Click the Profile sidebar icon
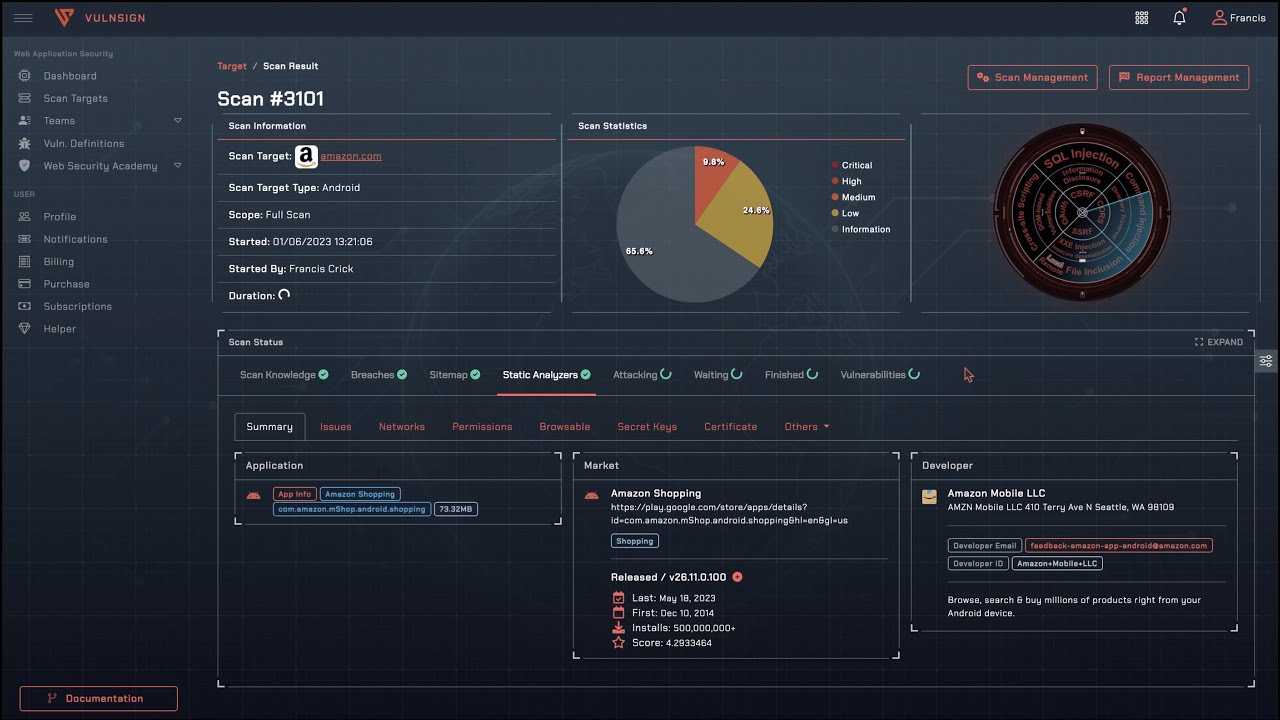Screen dimensions: 1280x720 (x=24, y=216)
